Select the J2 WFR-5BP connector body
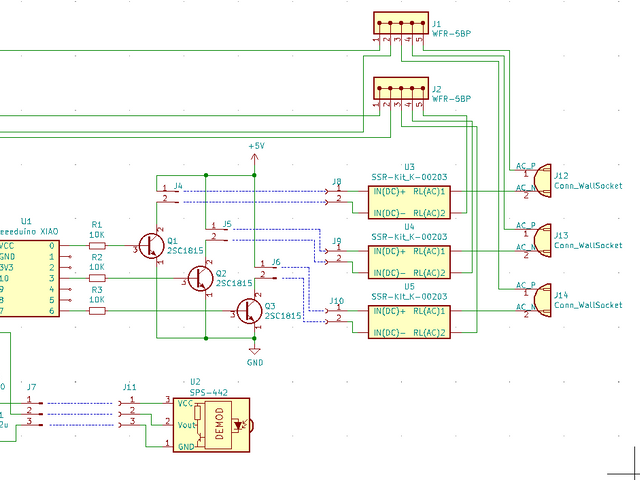 (x=401, y=88)
